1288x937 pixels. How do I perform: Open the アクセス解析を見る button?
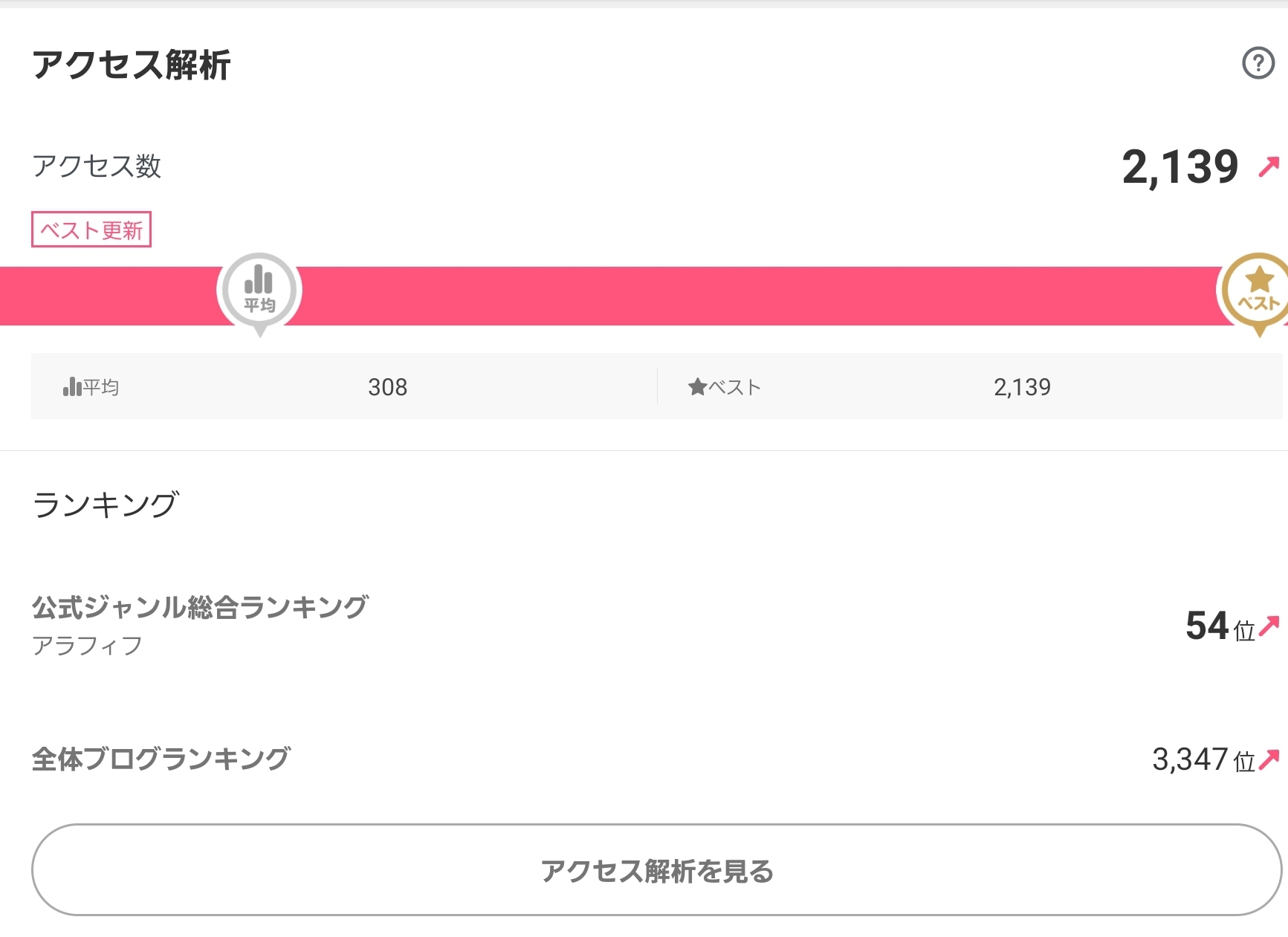click(x=657, y=869)
